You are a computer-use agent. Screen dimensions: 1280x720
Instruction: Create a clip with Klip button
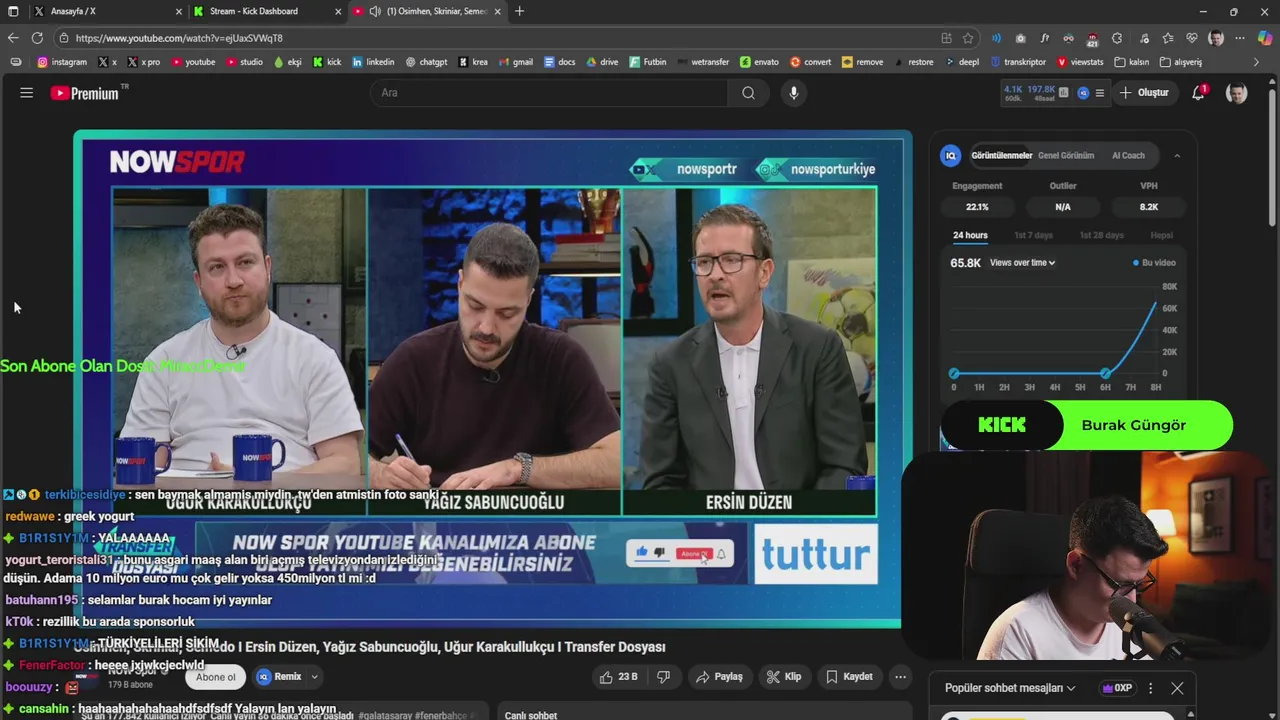pos(784,677)
